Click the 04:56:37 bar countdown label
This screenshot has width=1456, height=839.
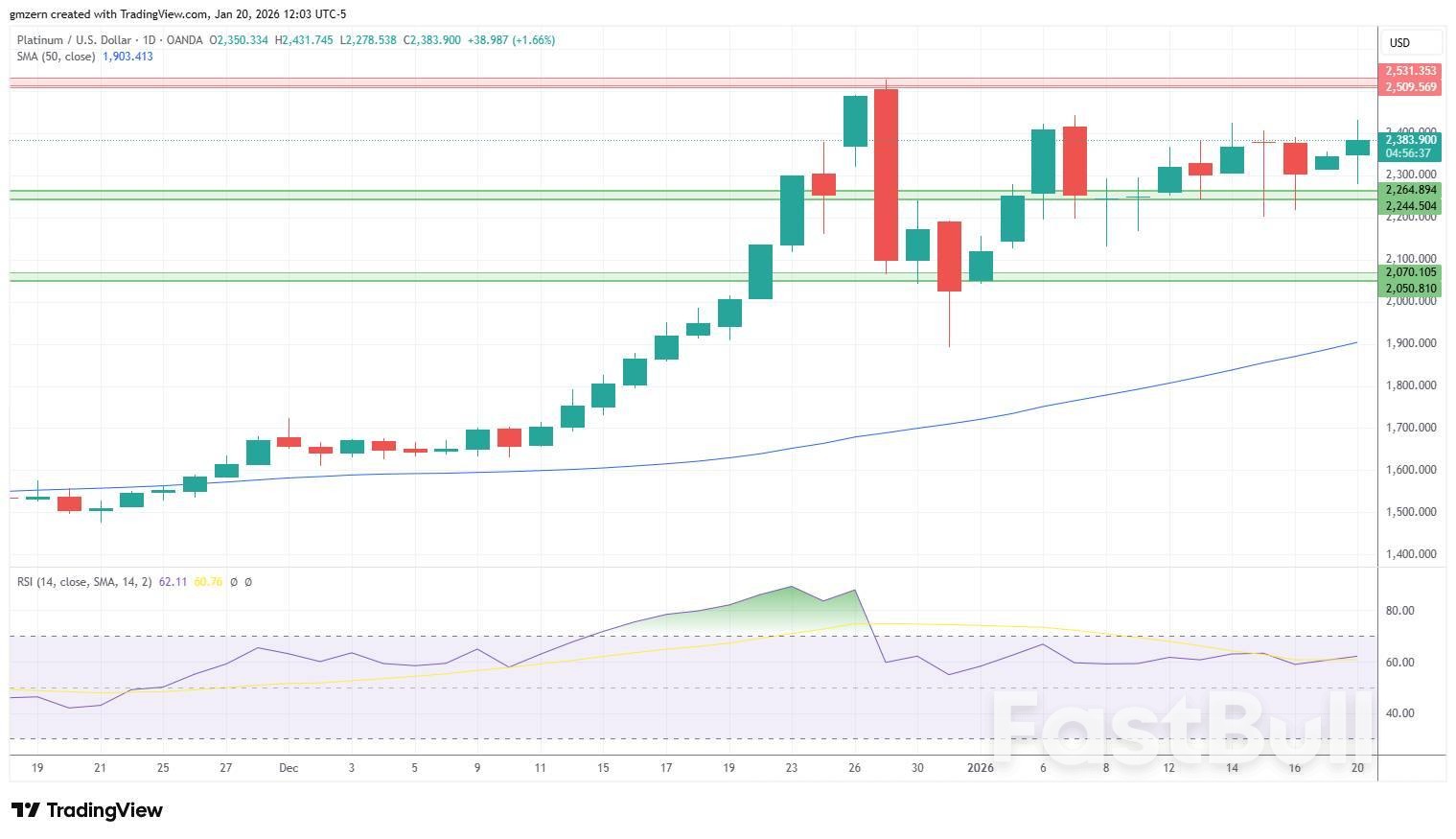[1411, 153]
